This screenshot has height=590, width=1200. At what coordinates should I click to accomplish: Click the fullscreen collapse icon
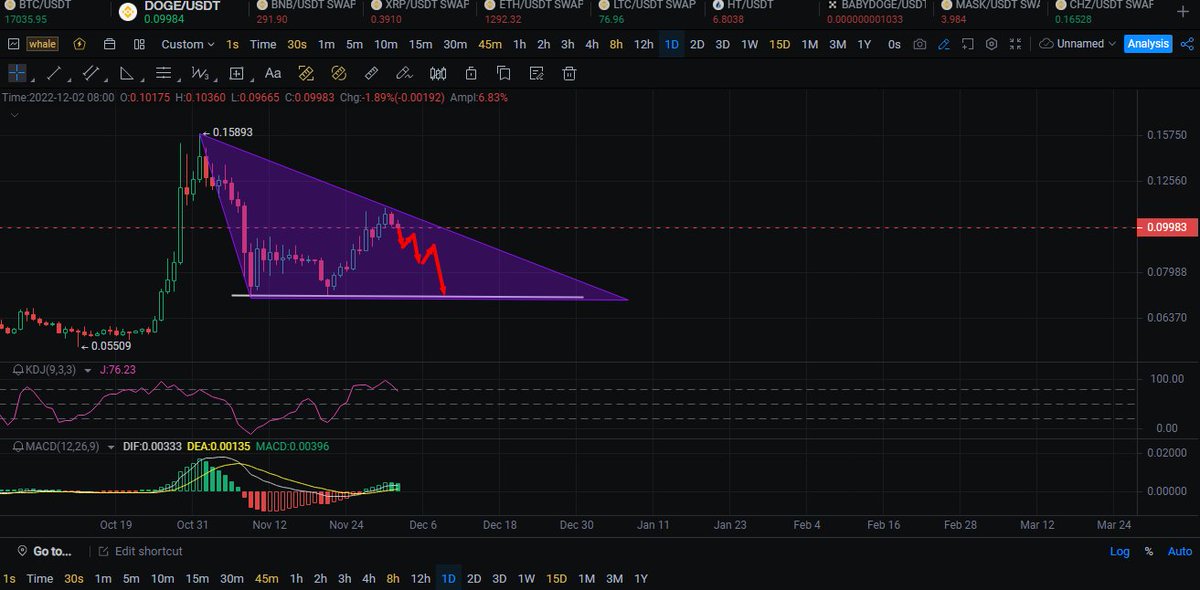coord(1015,44)
